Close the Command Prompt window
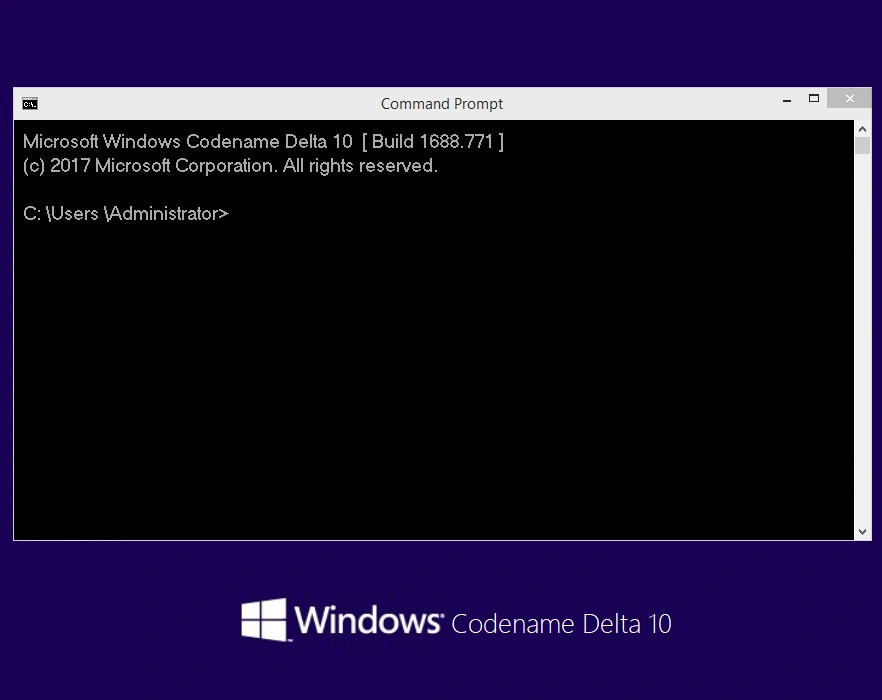This screenshot has height=700, width=882. coord(849,98)
